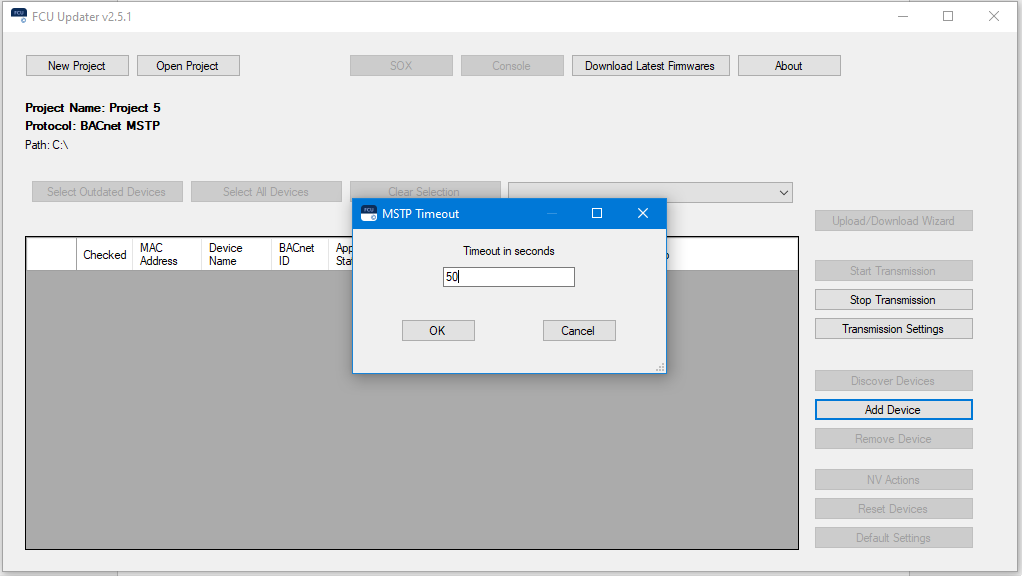
Task: Click the Select Outdated Devices button
Action: 107,191
